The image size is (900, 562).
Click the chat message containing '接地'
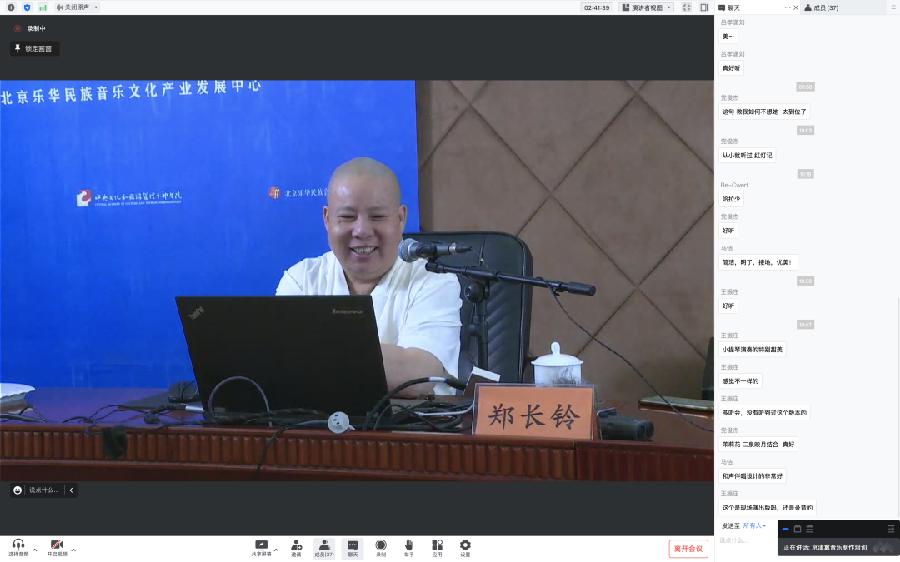tap(758, 262)
